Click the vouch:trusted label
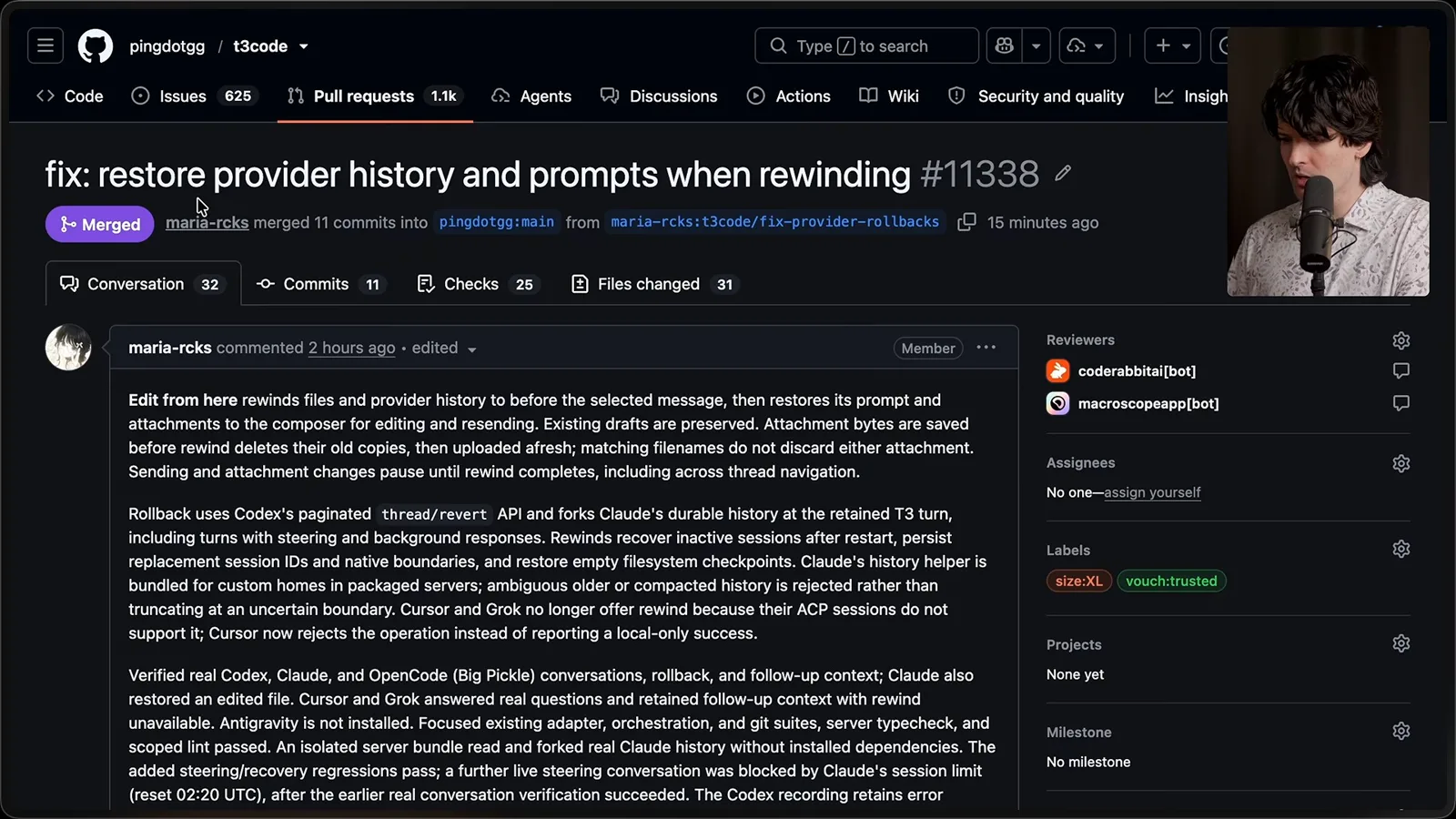1456x819 pixels. click(1171, 581)
